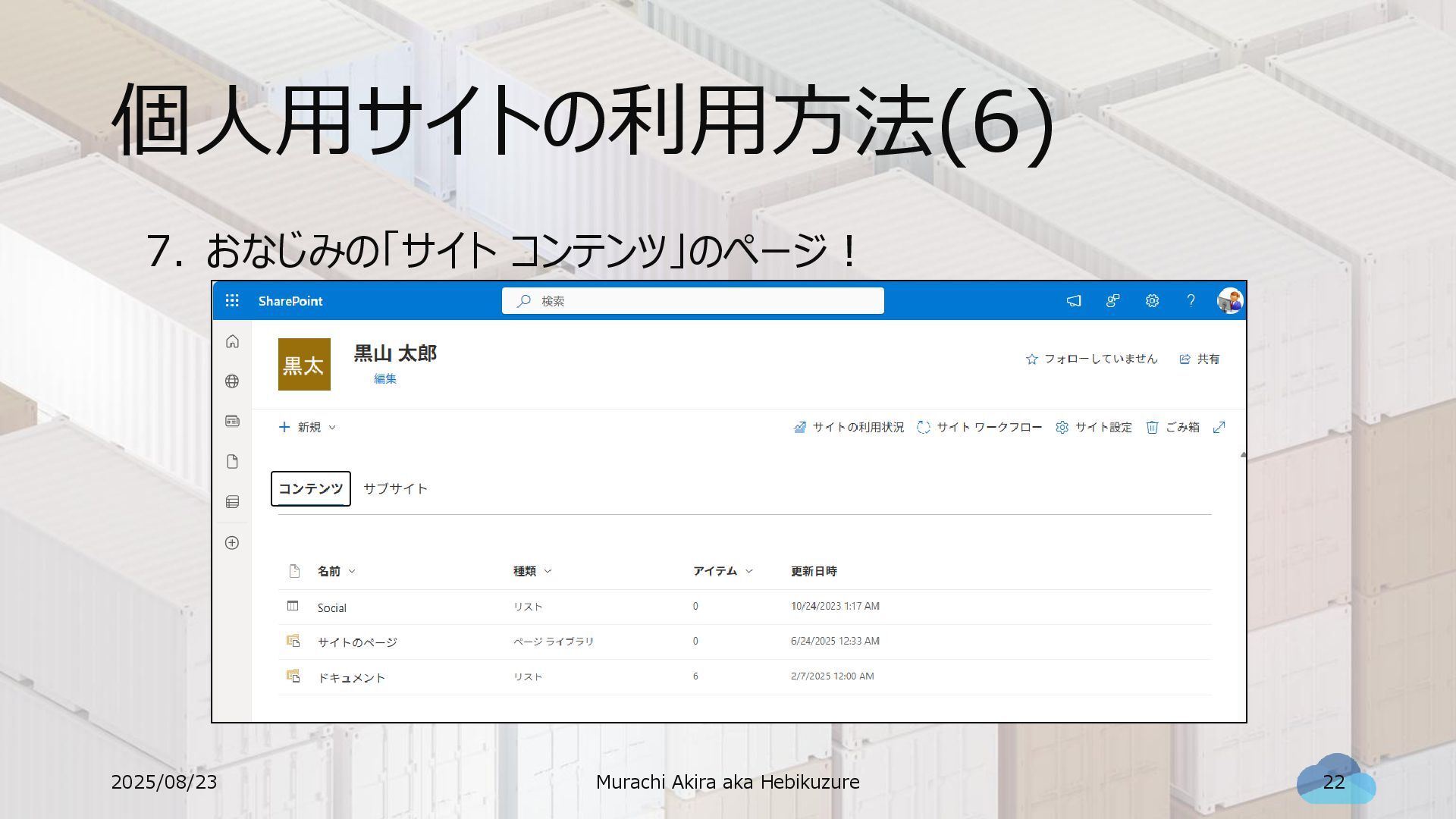Click the ドキュメント library icon
The width and height of the screenshot is (1456, 819).
[x=293, y=676]
